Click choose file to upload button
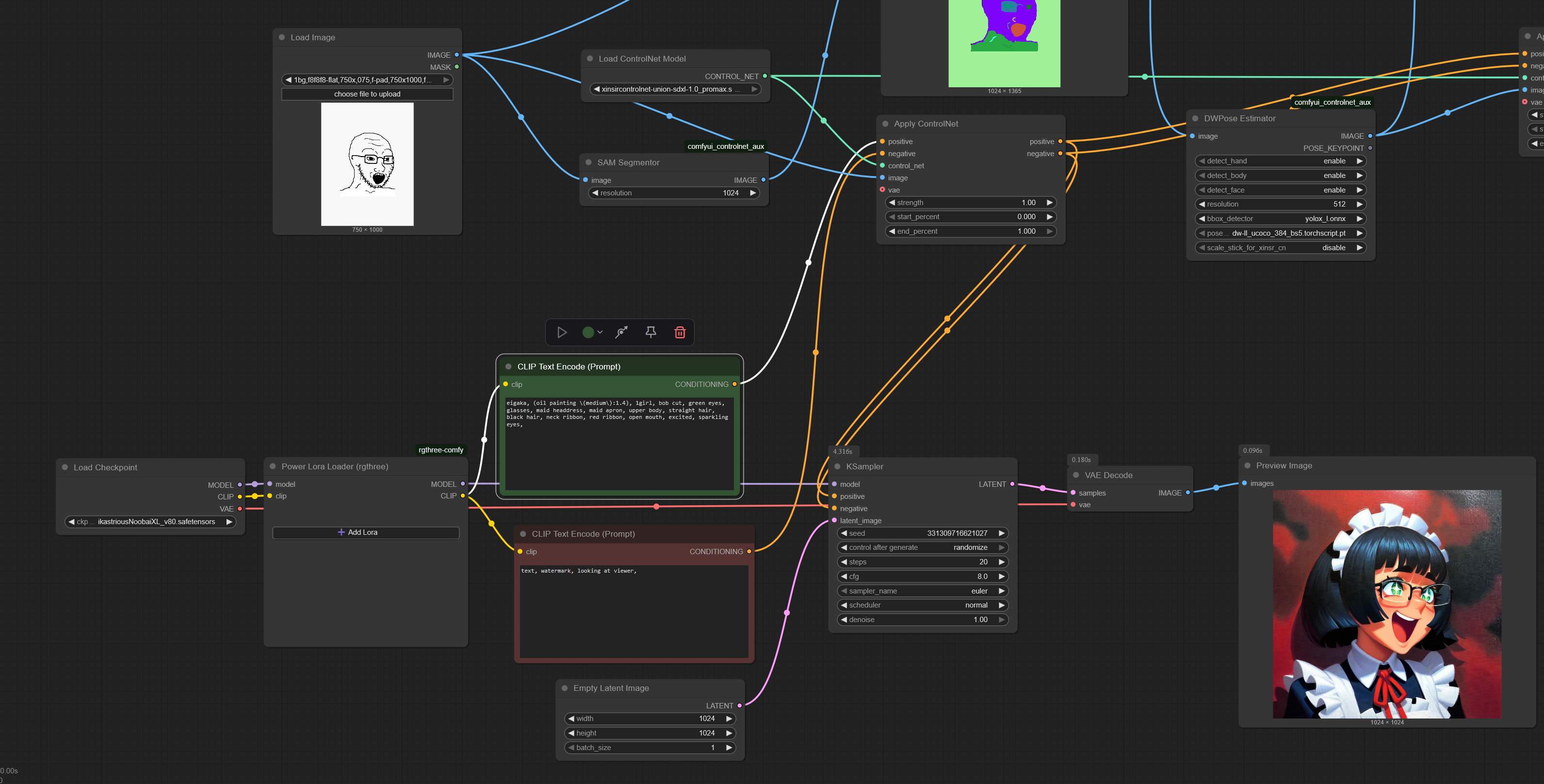This screenshot has width=1544, height=784. tap(367, 94)
